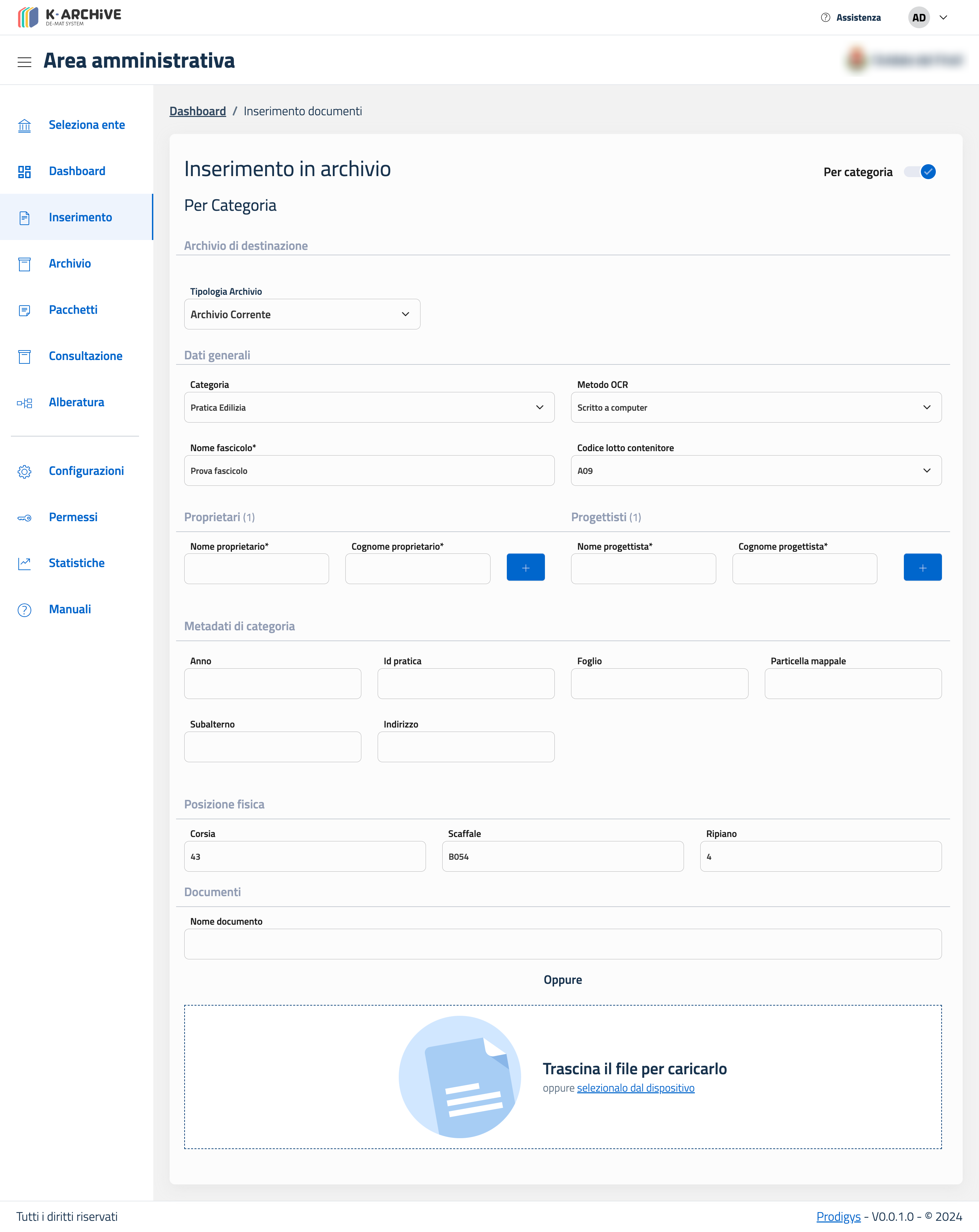Image resolution: width=979 pixels, height=1232 pixels.
Task: Add another proprietario with plus button
Action: click(x=525, y=567)
